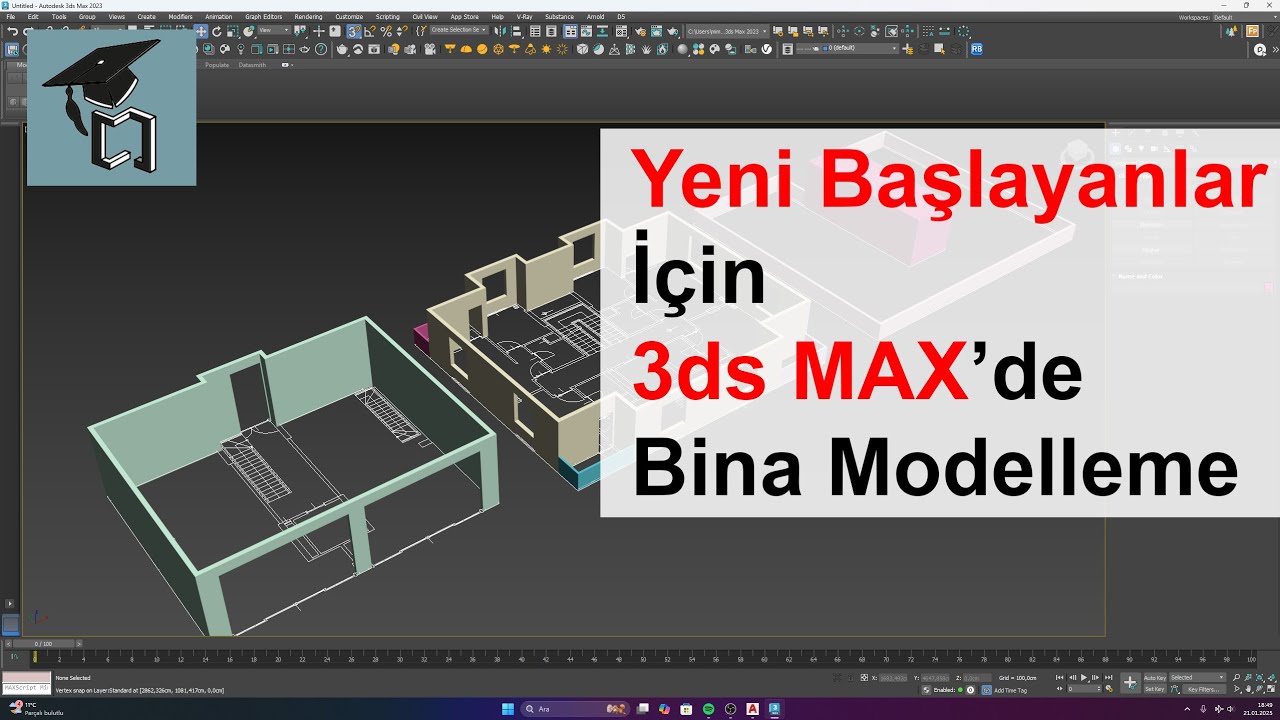Click the Mirror tool icon
The height and width of the screenshot is (720, 1280).
tap(500, 31)
